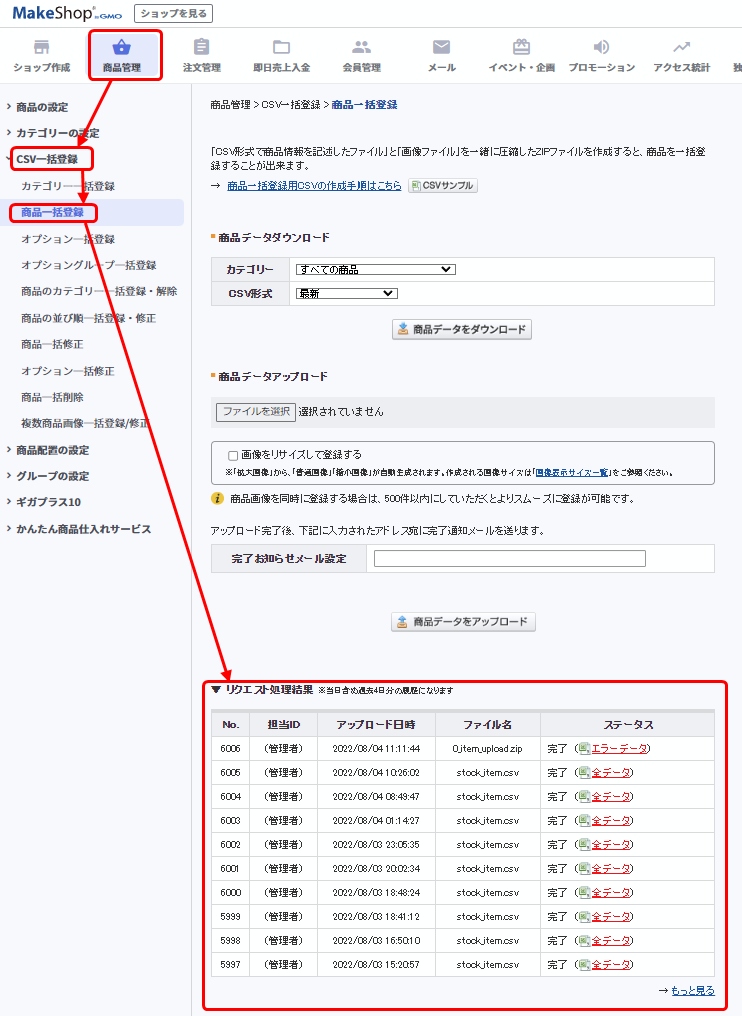Open 会員管理 people icon
Image resolution: width=742 pixels, height=1016 pixels.
361,48
